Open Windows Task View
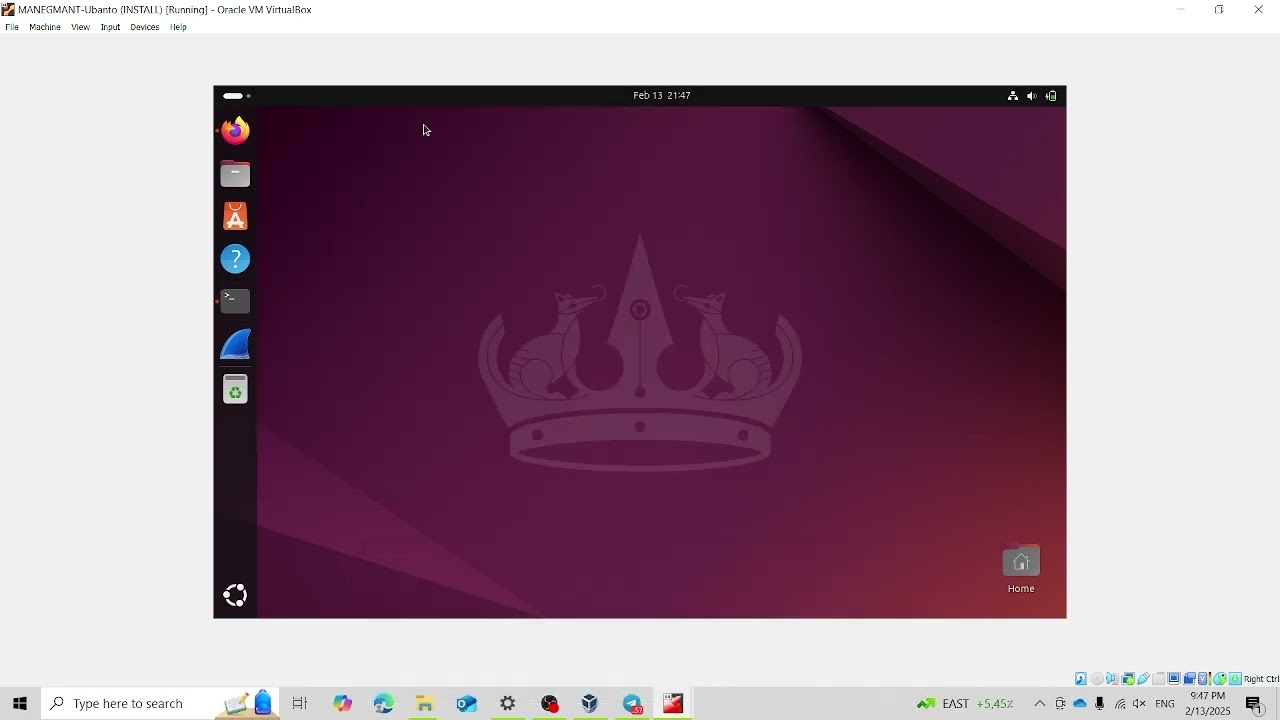Image resolution: width=1280 pixels, height=720 pixels. coord(300,704)
